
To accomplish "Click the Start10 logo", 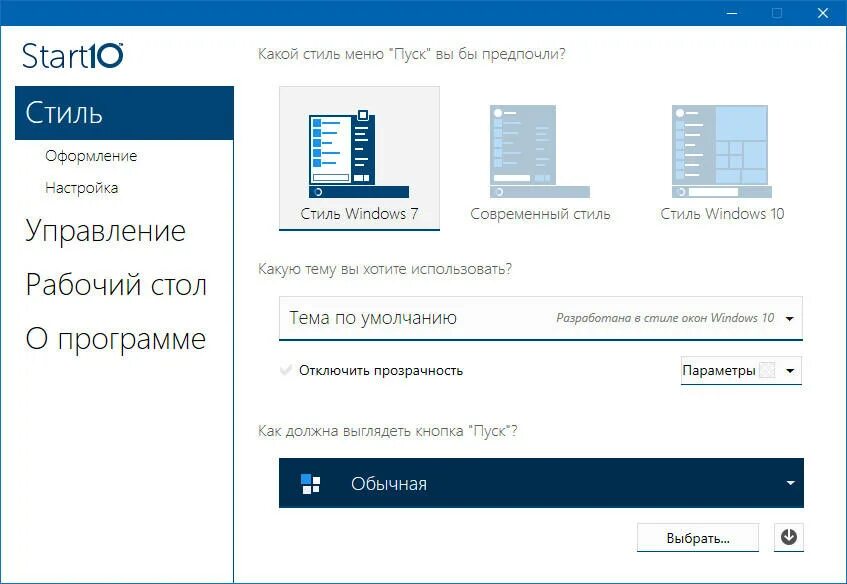I will coord(72,55).
